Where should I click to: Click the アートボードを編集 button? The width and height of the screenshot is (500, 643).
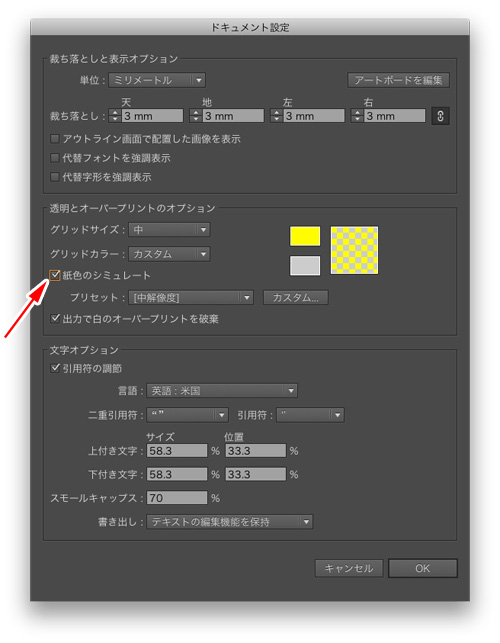pyautogui.click(x=398, y=80)
